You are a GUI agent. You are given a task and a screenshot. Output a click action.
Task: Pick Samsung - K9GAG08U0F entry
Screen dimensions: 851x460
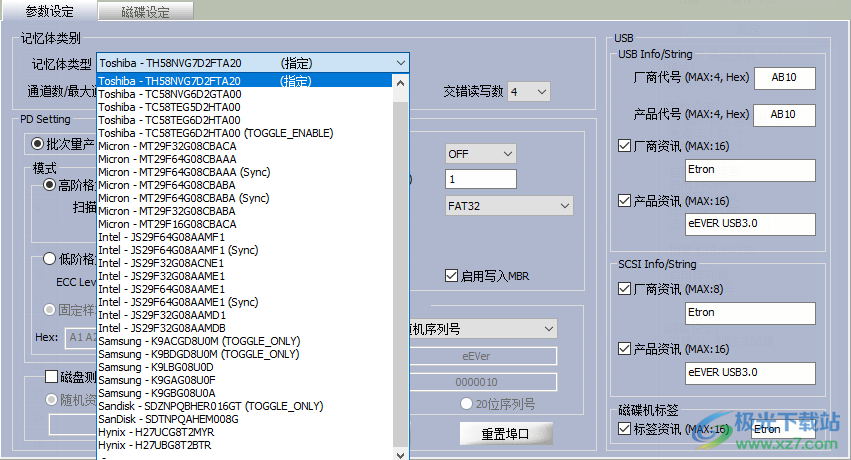[244, 380]
